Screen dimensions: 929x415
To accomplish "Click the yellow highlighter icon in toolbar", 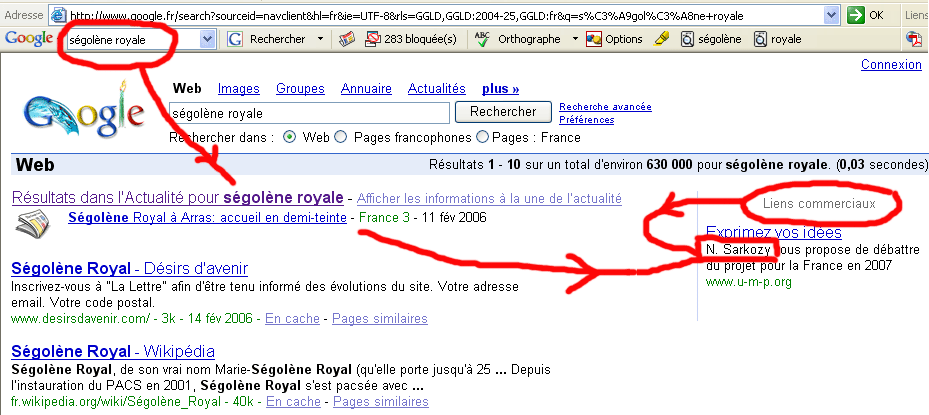I will point(661,39).
